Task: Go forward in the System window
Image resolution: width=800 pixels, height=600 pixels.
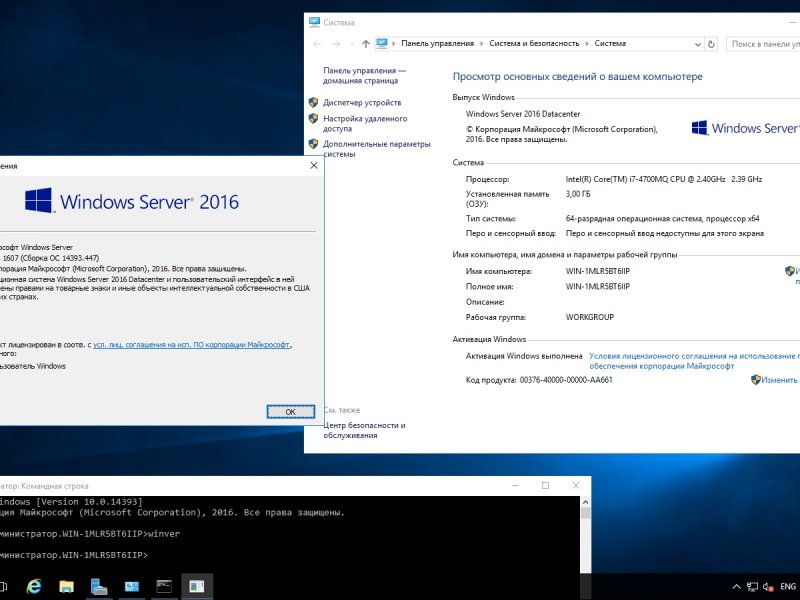Action: [x=336, y=44]
